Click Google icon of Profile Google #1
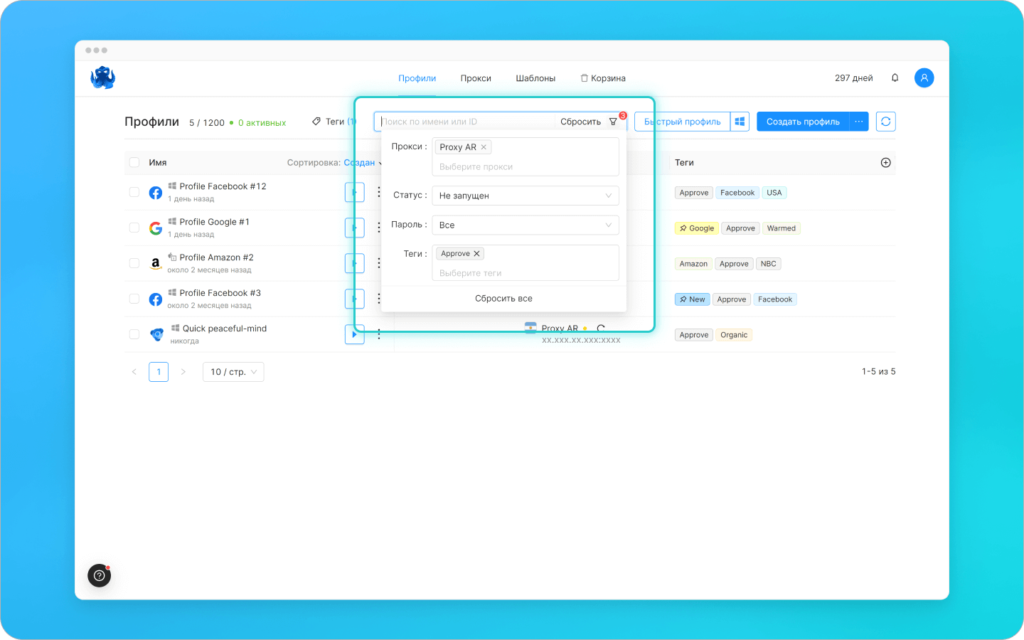Viewport: 1024px width, 640px height. [155, 228]
